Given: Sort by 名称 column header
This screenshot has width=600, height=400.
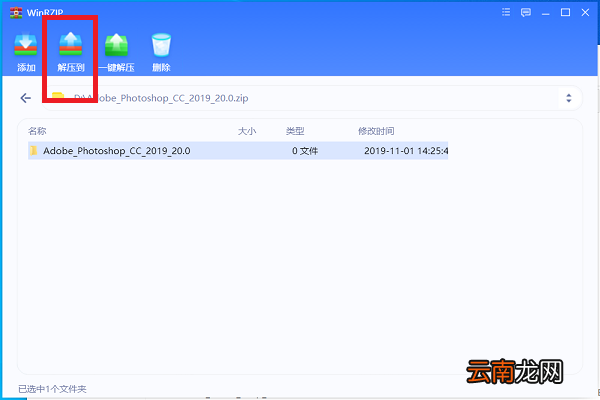Looking at the screenshot, I should [37, 131].
